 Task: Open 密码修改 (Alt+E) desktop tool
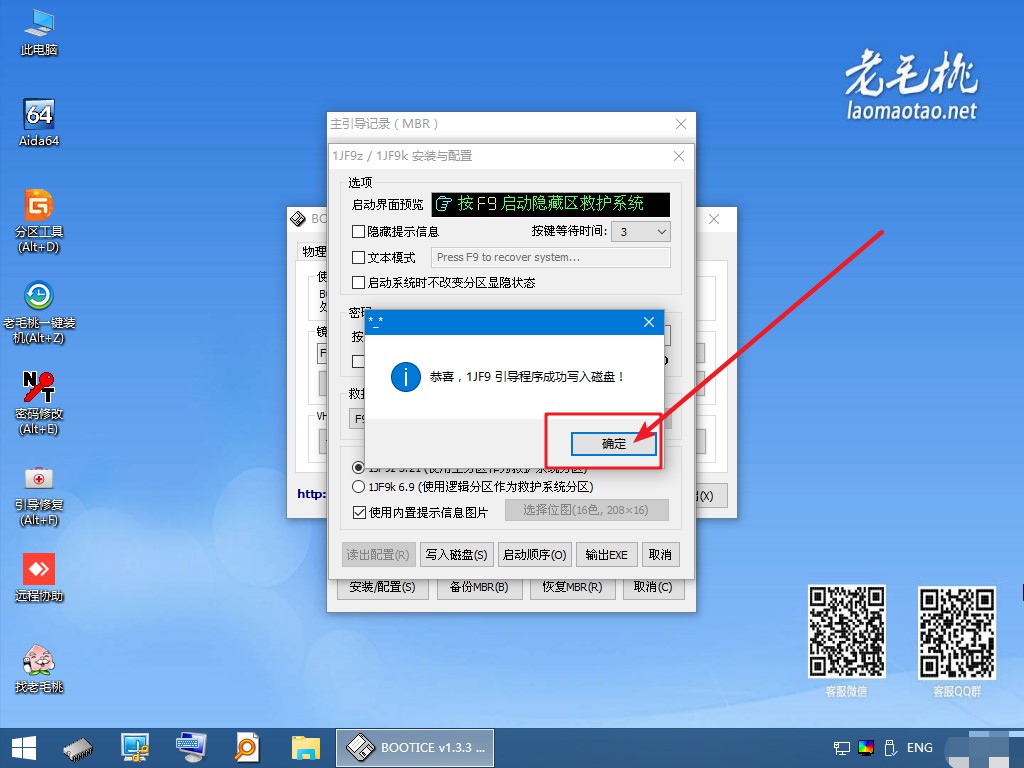pyautogui.click(x=39, y=402)
